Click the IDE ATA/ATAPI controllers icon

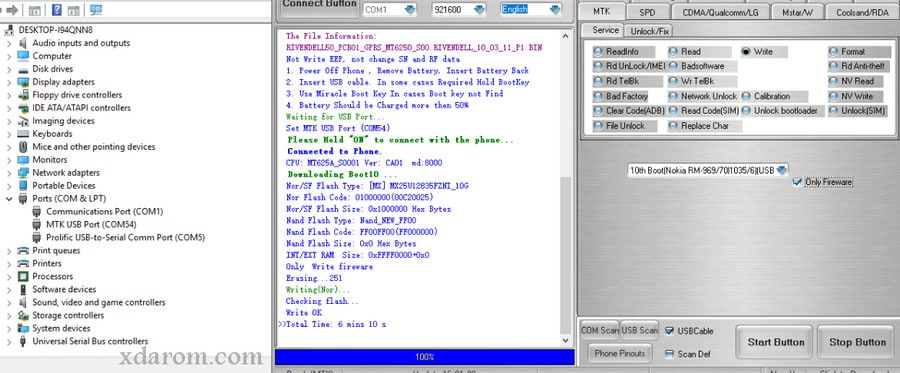(23, 108)
